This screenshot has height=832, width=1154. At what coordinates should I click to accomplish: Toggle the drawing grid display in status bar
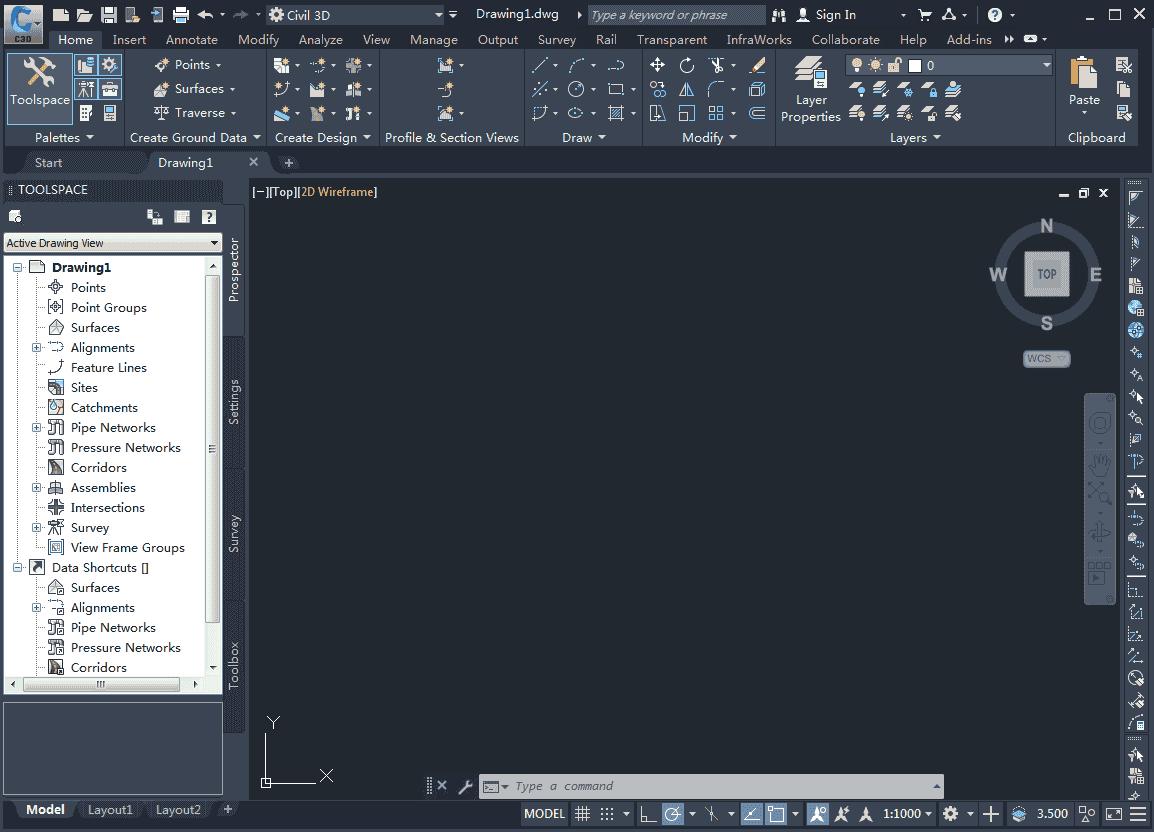[x=582, y=814]
